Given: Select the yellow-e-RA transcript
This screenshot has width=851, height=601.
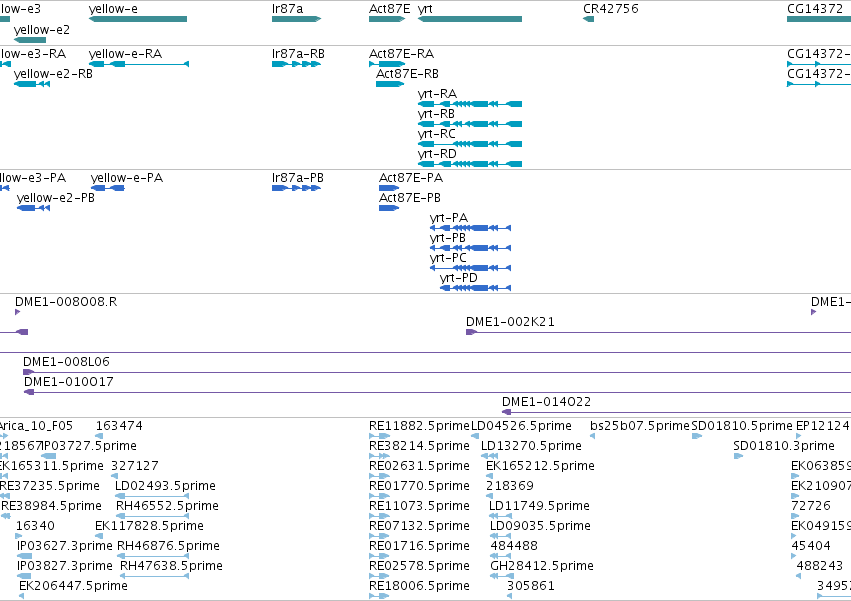Looking at the screenshot, I should 139,64.
